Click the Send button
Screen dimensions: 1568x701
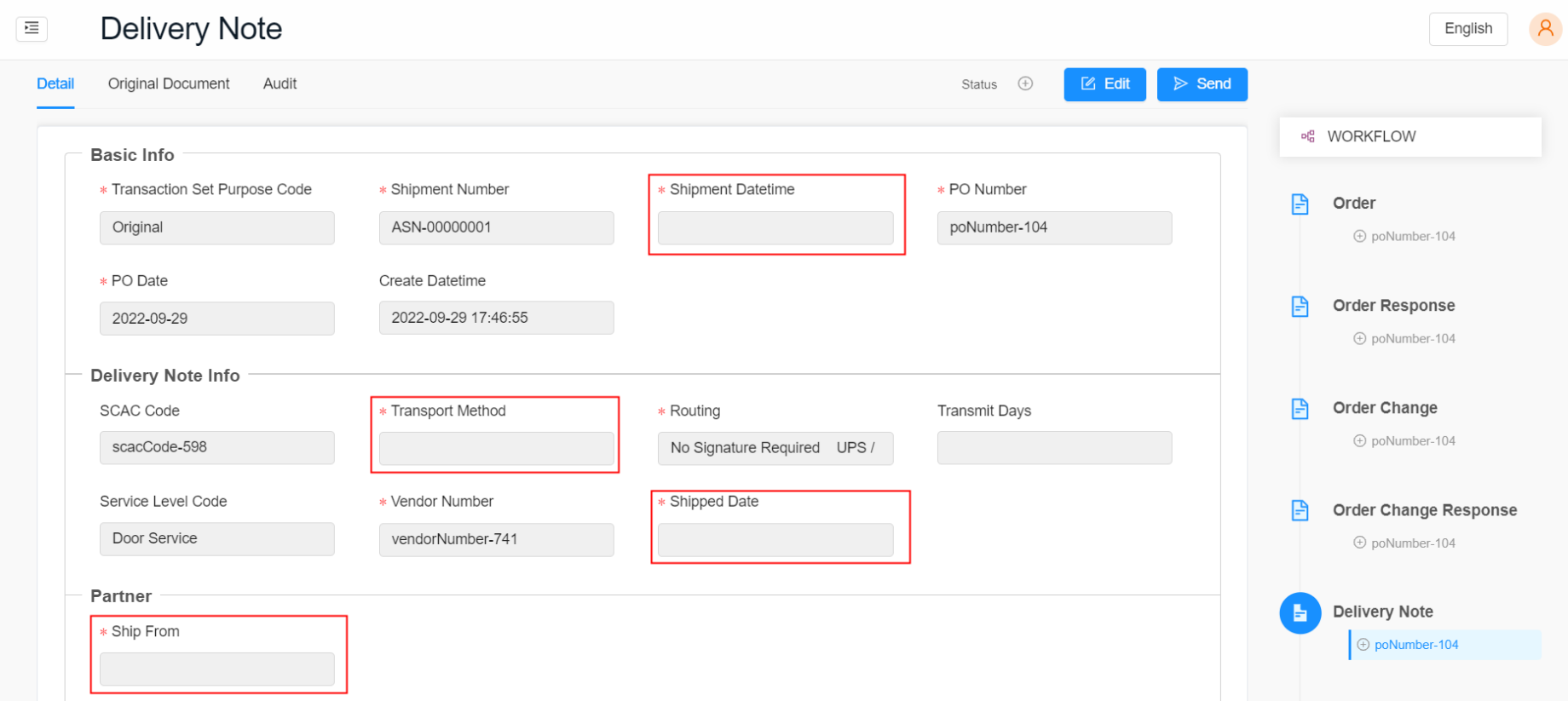coord(1202,84)
